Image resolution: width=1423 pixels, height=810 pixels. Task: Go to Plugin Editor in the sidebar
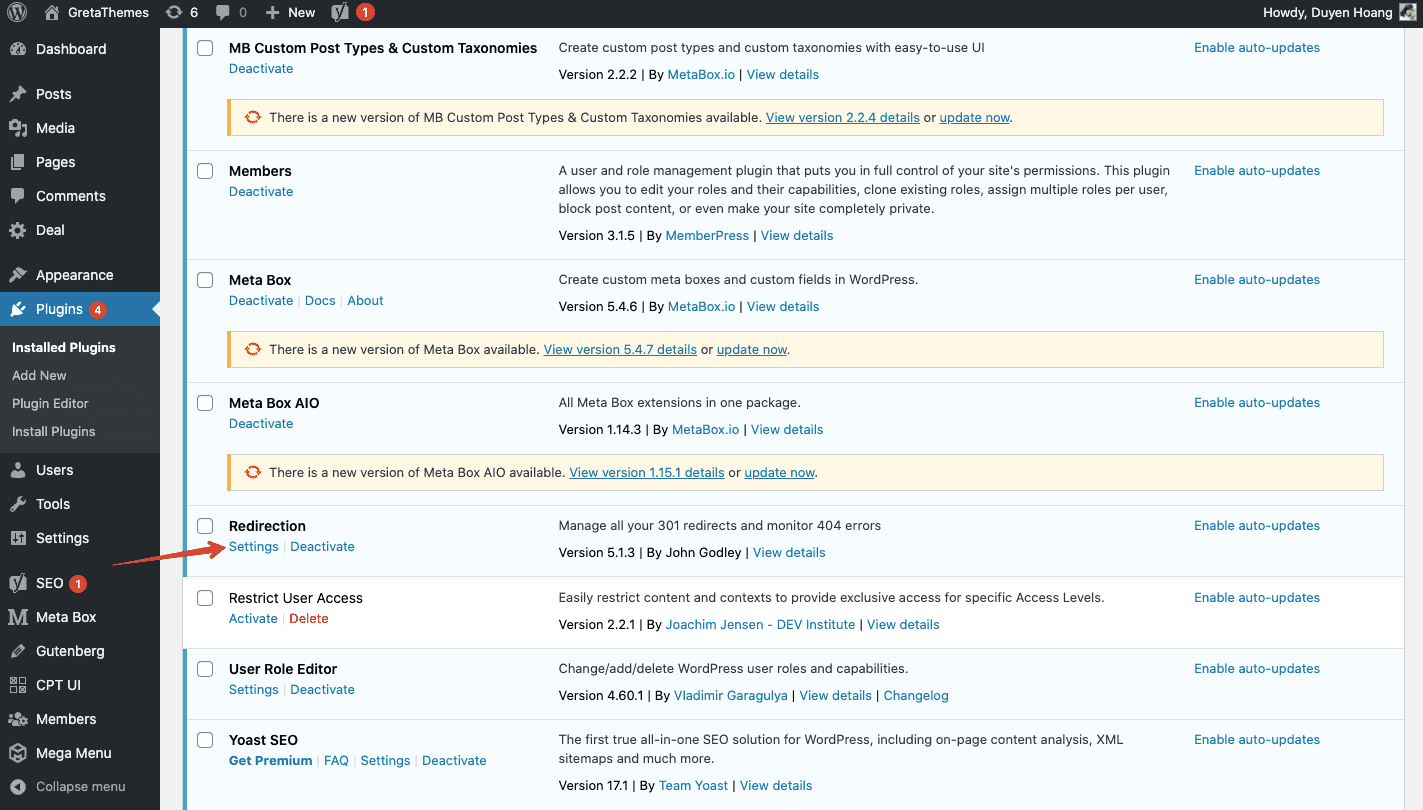click(50, 403)
